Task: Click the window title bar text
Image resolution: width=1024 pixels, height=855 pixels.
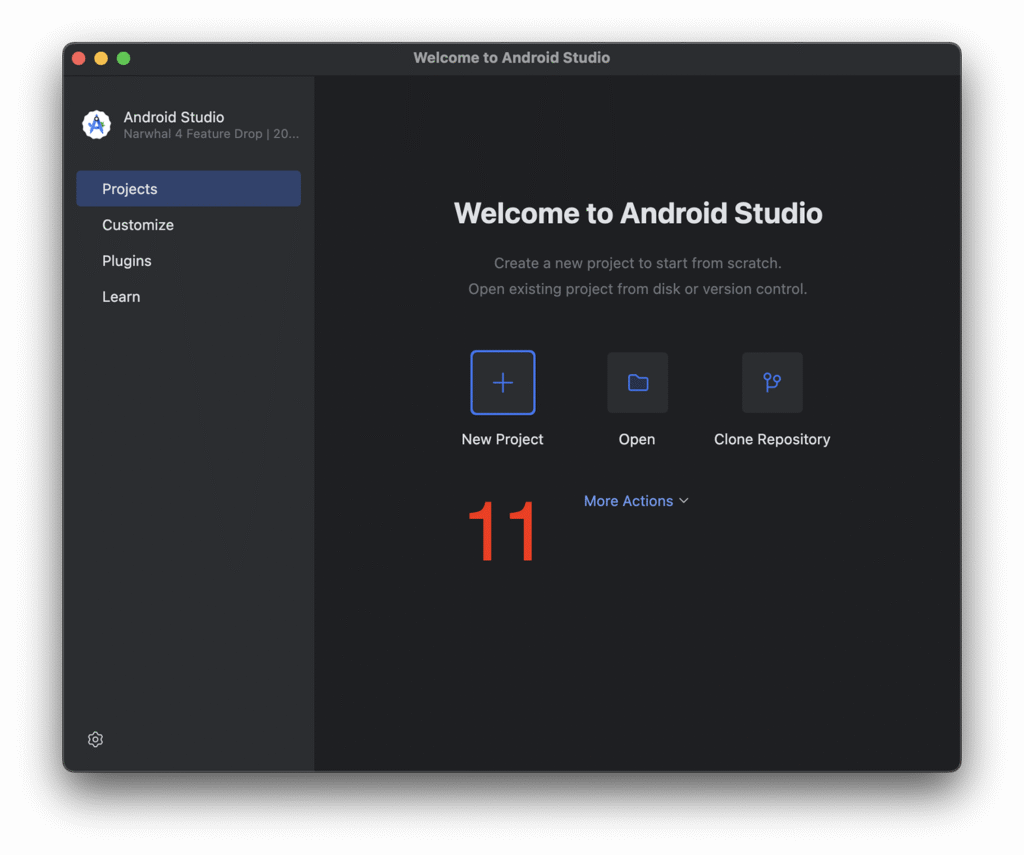Action: [x=512, y=58]
